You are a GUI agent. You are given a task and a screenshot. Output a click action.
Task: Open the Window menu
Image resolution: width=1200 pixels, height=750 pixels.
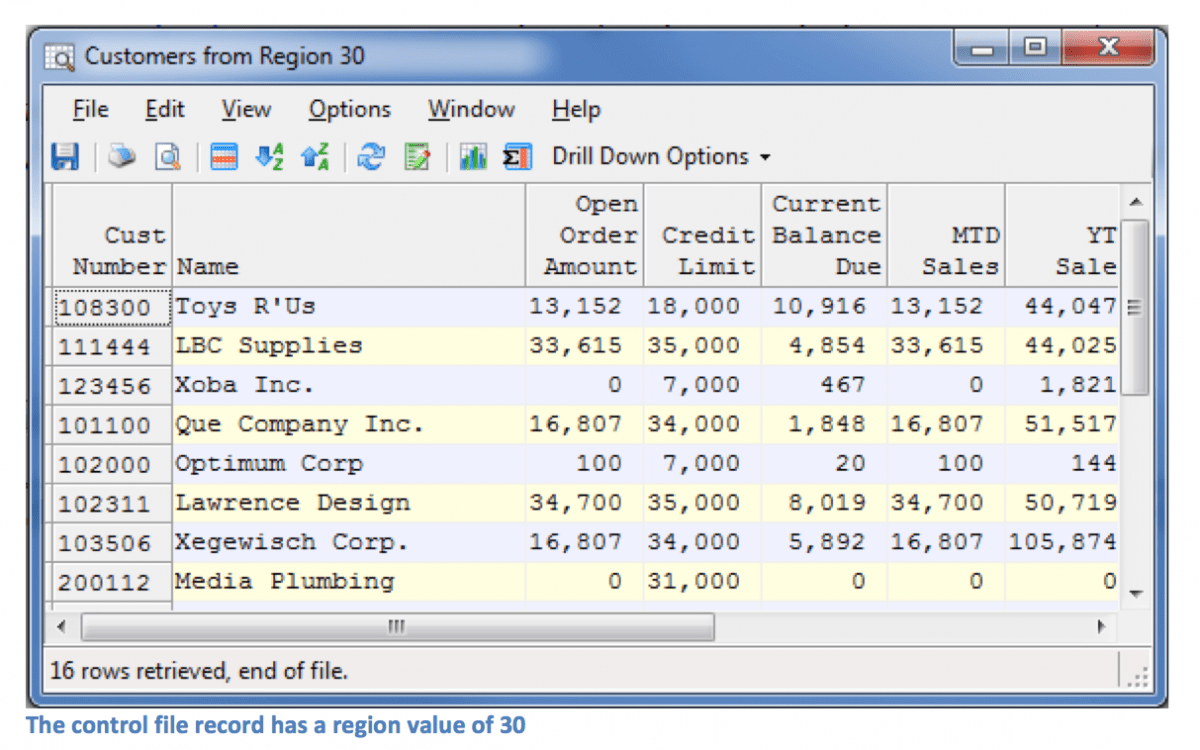[x=471, y=109]
